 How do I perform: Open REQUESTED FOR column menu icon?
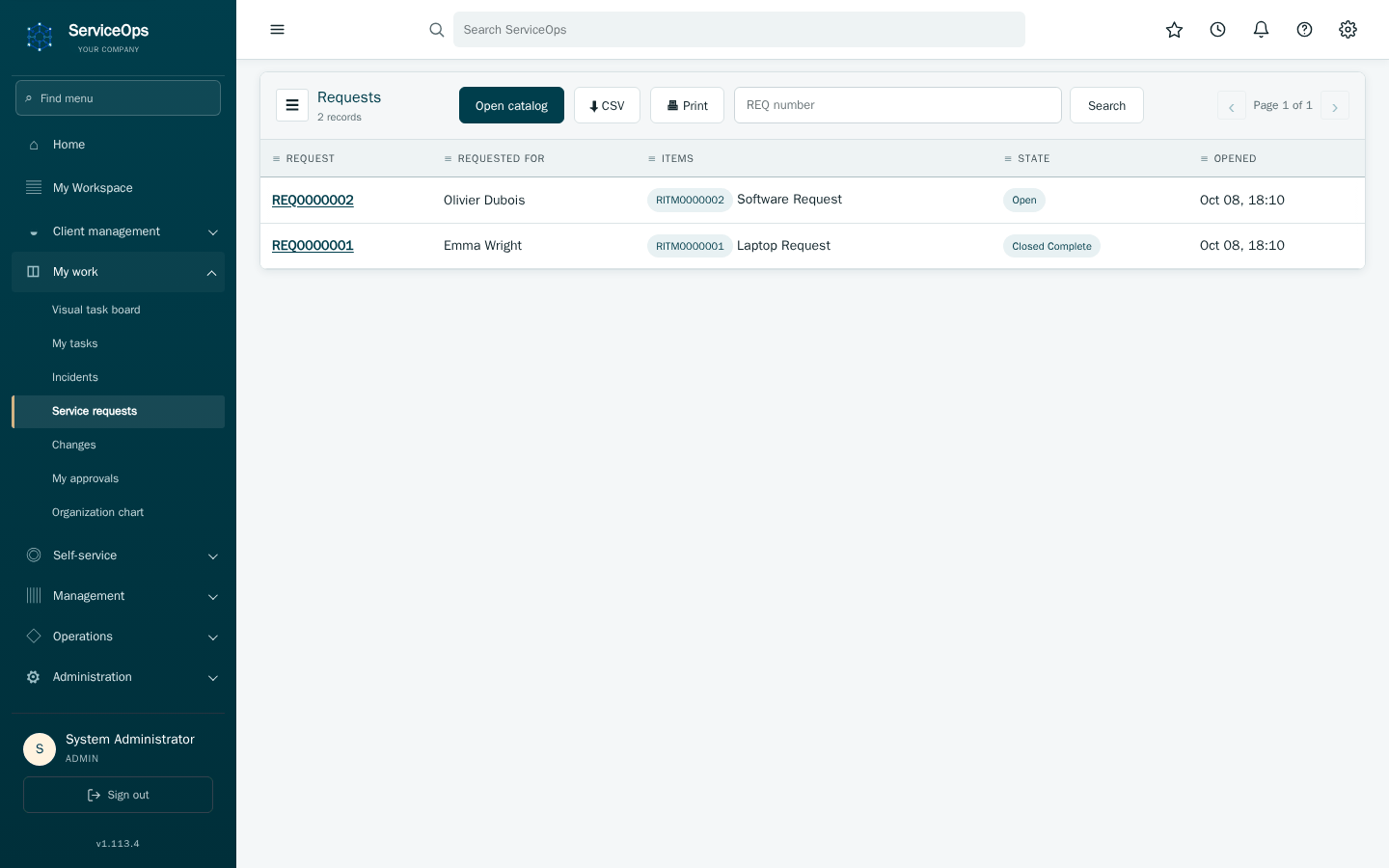click(448, 159)
